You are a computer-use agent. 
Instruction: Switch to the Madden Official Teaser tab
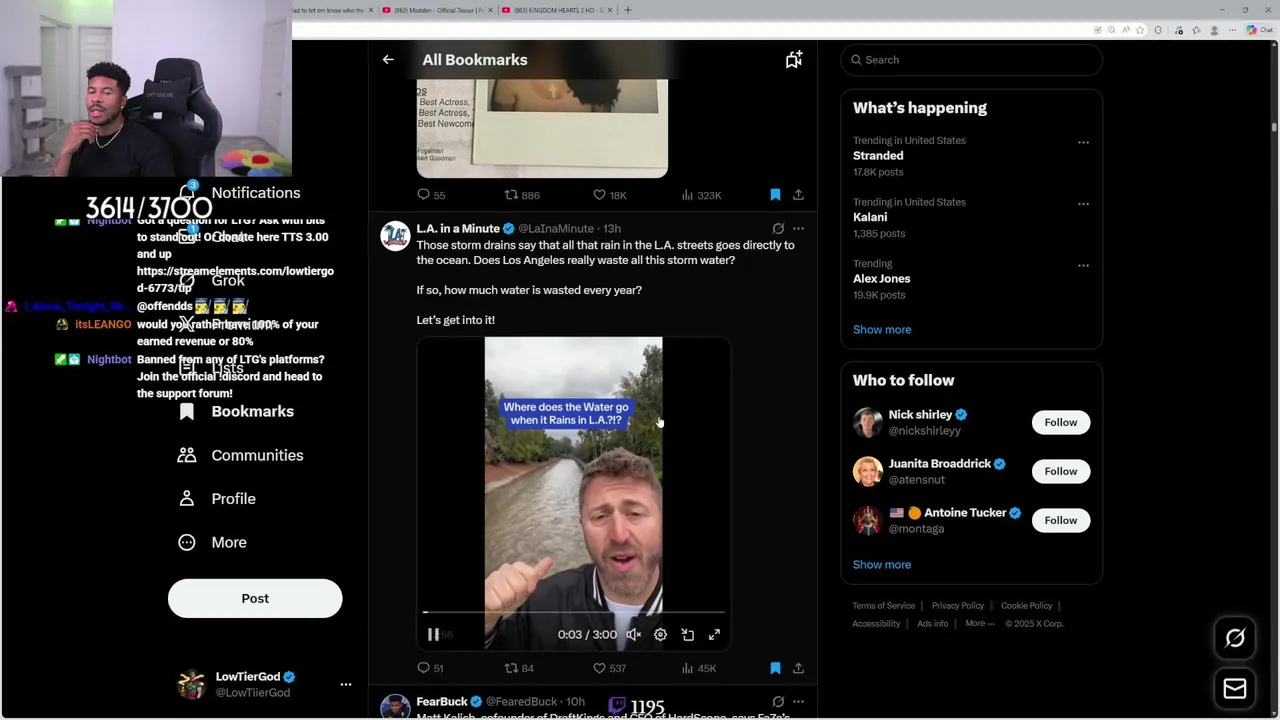click(x=436, y=10)
